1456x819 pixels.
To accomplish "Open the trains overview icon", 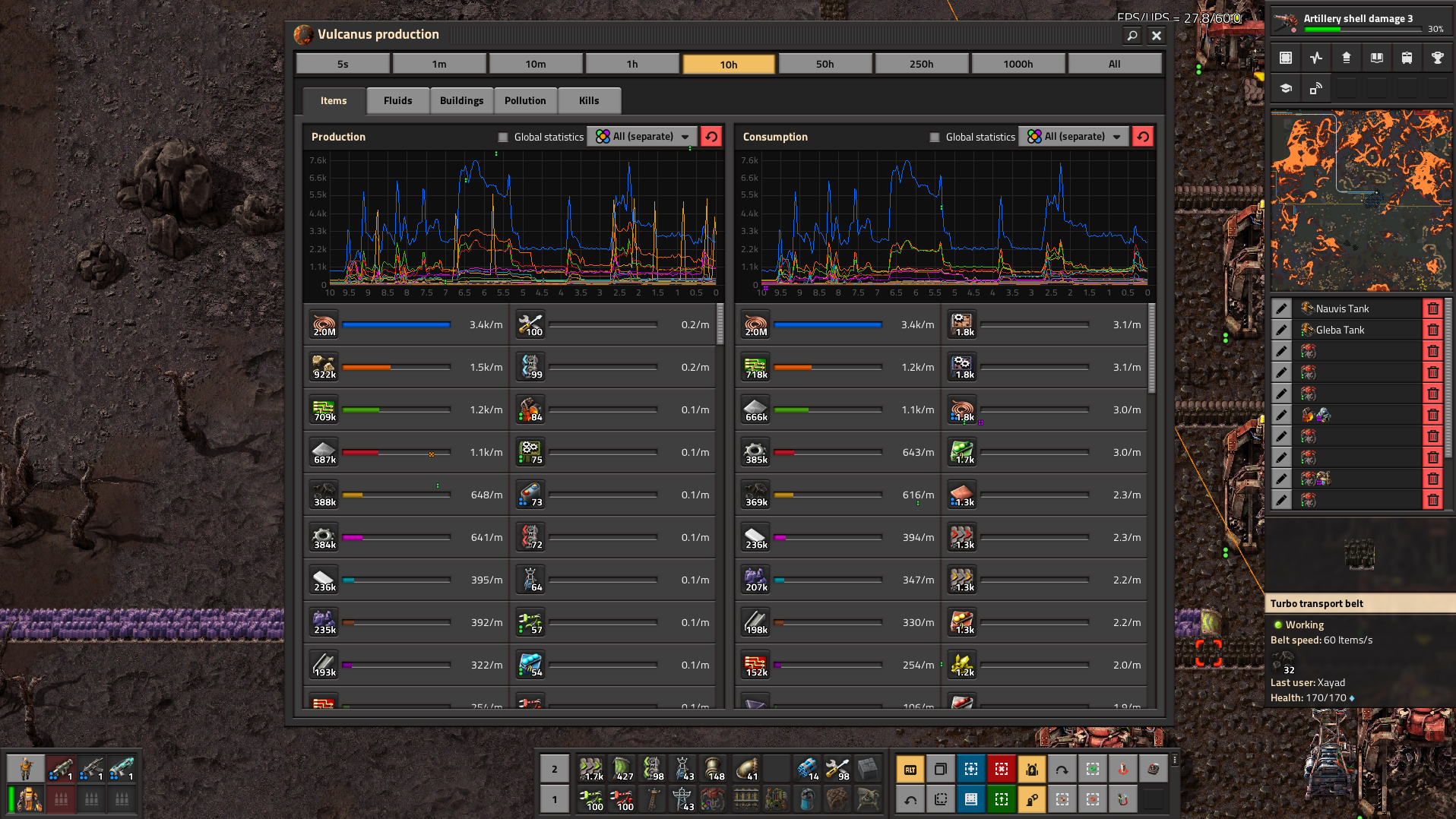I will coord(1407,58).
